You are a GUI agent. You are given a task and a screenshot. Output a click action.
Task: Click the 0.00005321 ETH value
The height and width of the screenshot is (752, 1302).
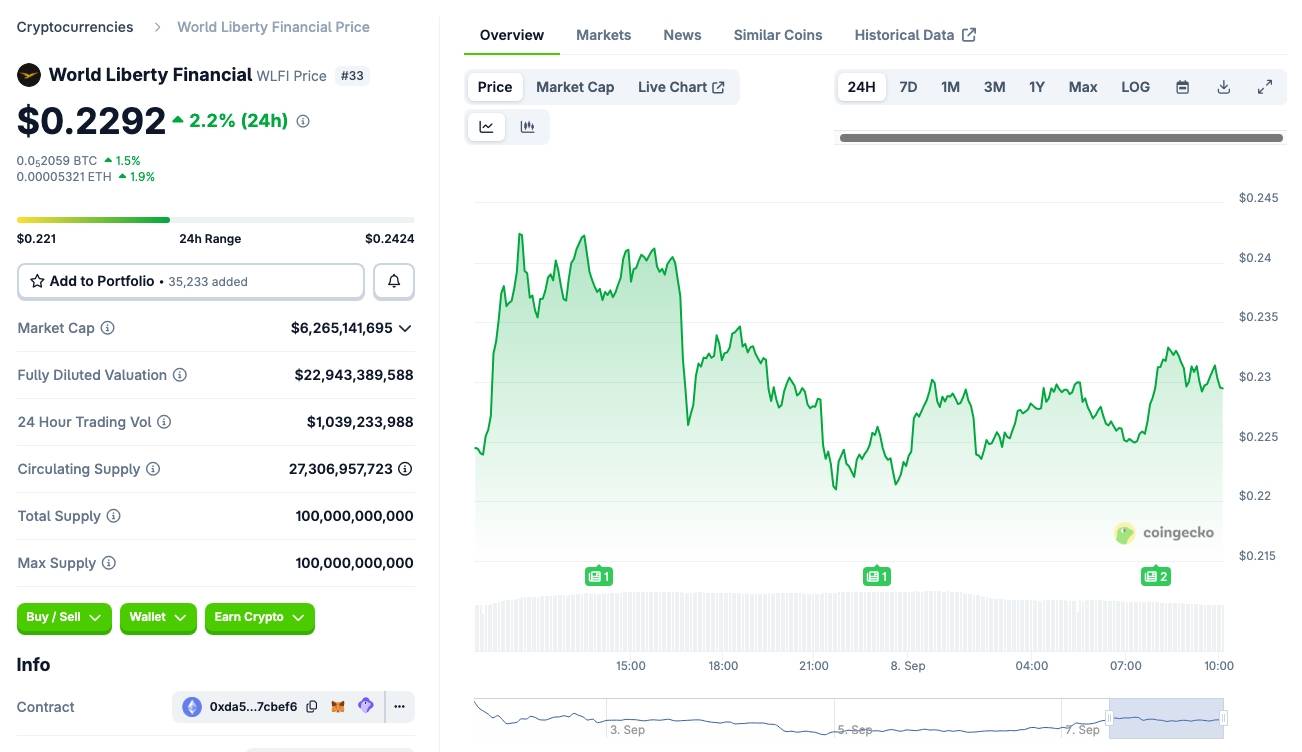[65, 177]
